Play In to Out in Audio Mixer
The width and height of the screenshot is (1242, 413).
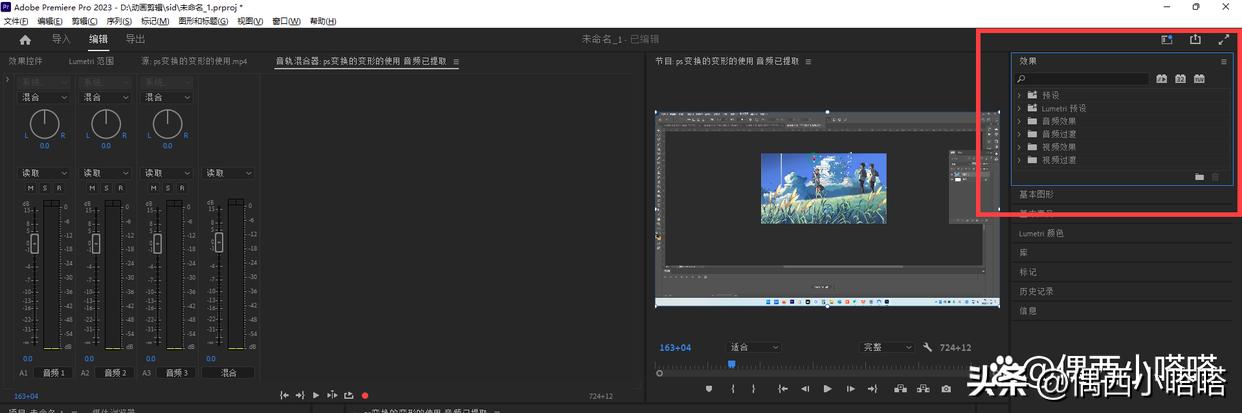click(x=331, y=395)
